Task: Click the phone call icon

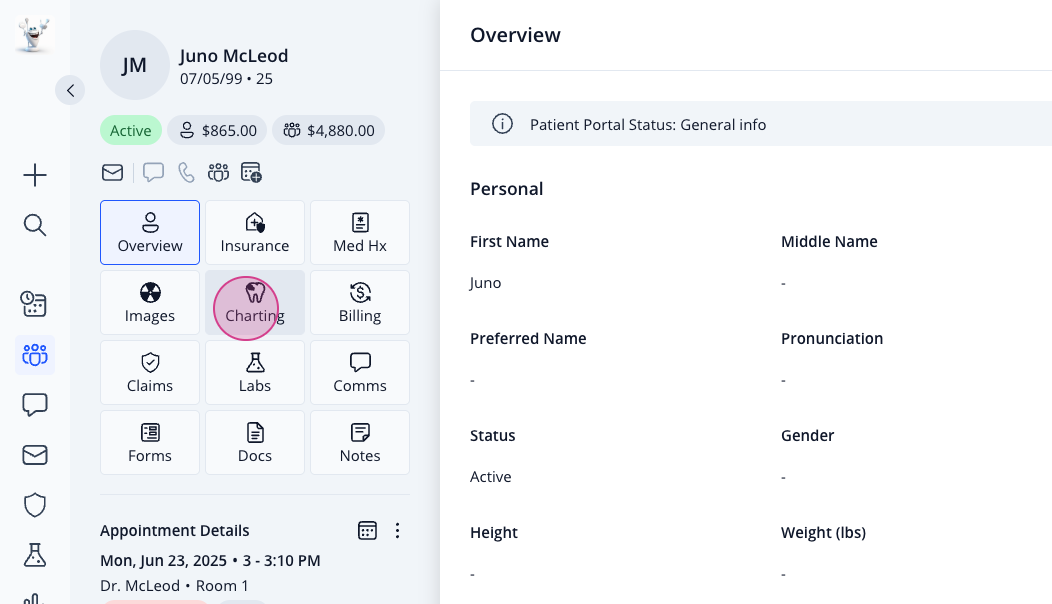Action: (x=186, y=173)
